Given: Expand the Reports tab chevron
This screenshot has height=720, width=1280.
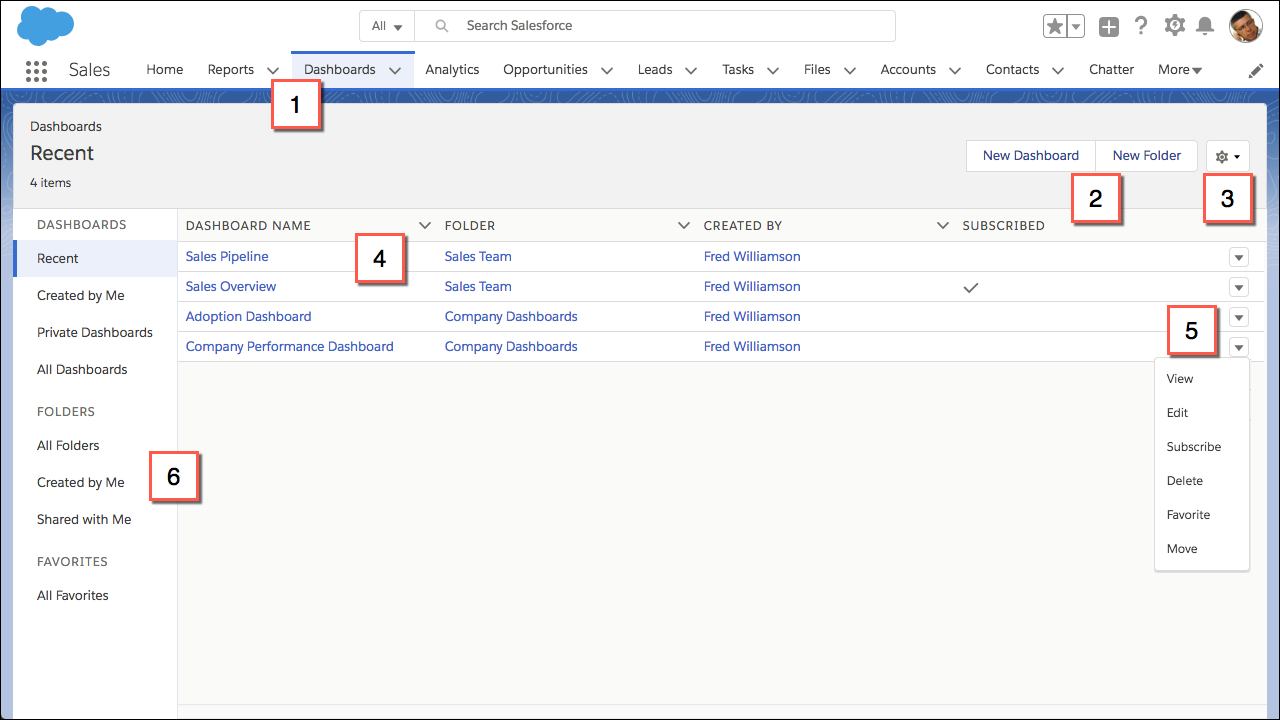Looking at the screenshot, I should tap(273, 71).
